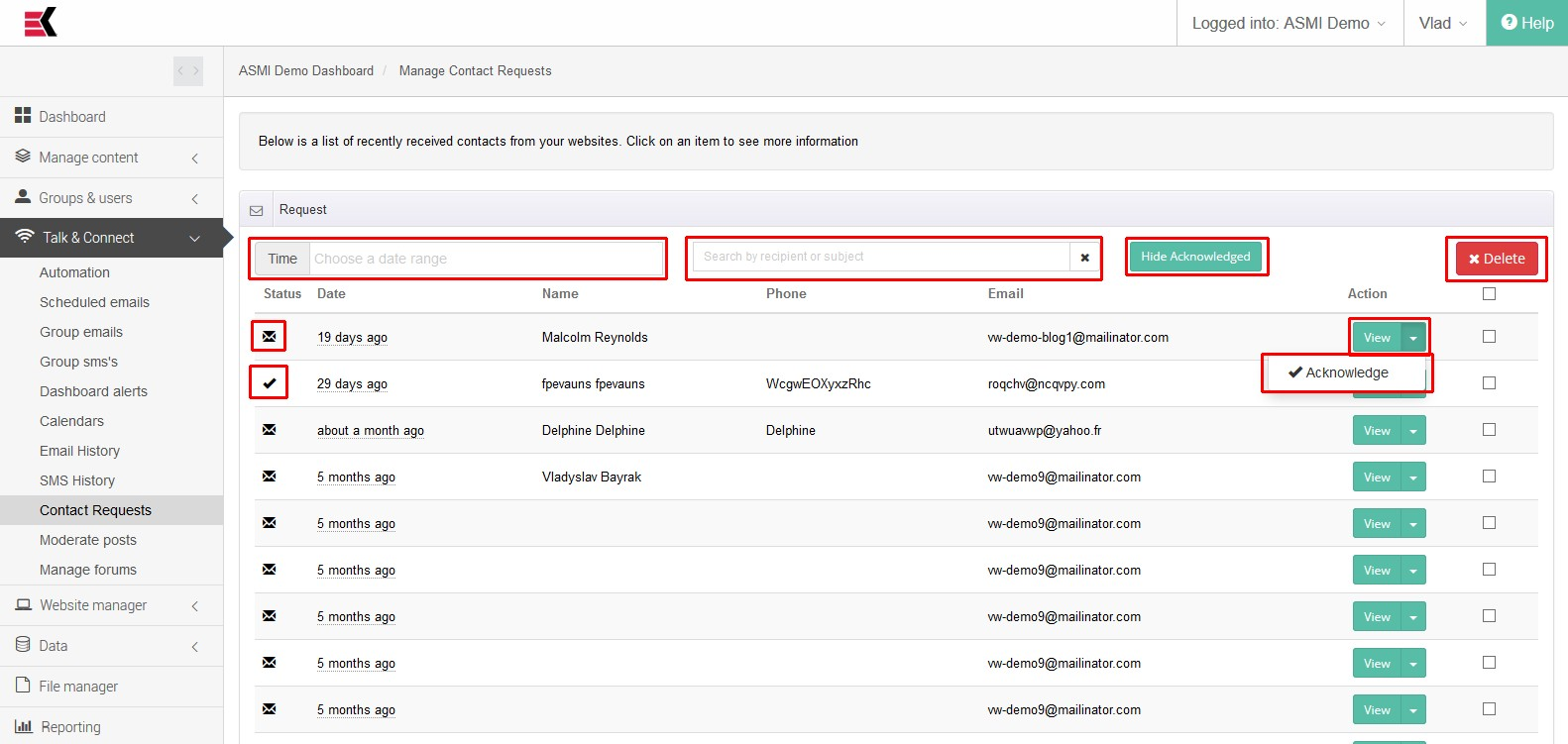Click the Search by recipient or subject field
1568x744 pixels.
click(x=881, y=257)
